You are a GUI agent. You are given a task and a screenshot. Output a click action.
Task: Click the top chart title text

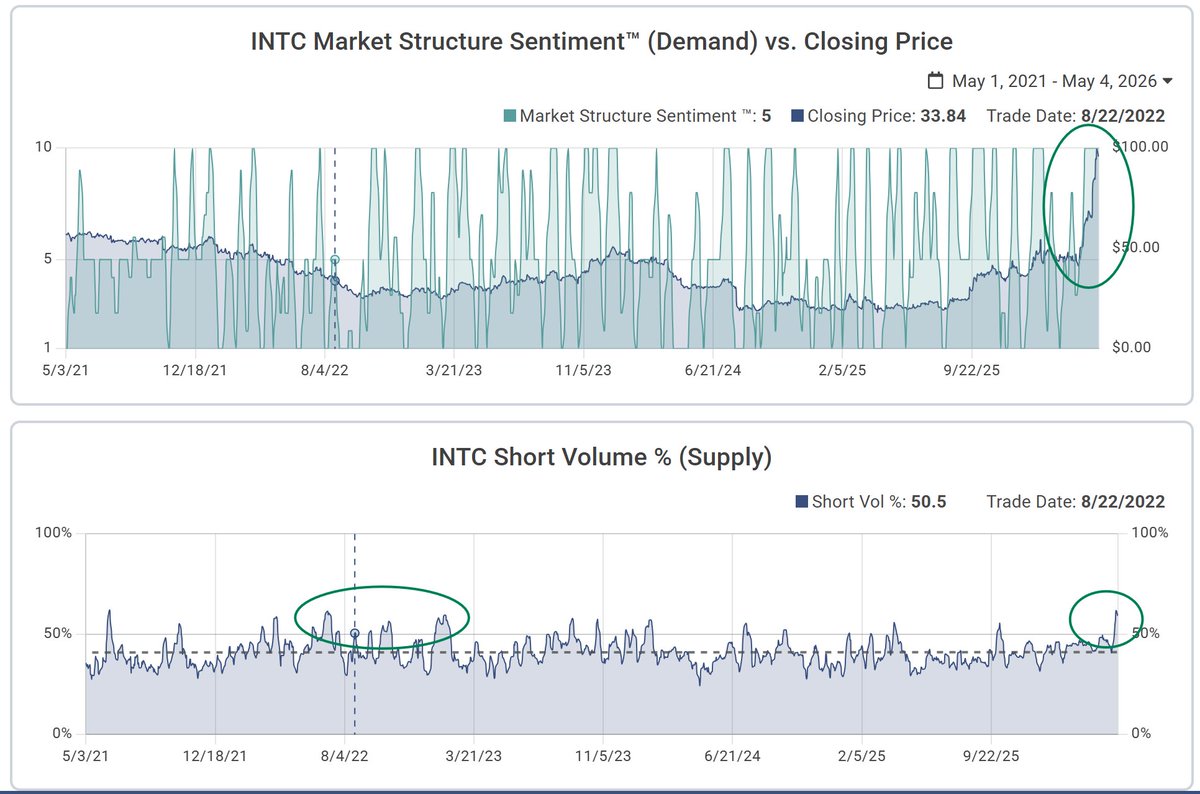(600, 41)
